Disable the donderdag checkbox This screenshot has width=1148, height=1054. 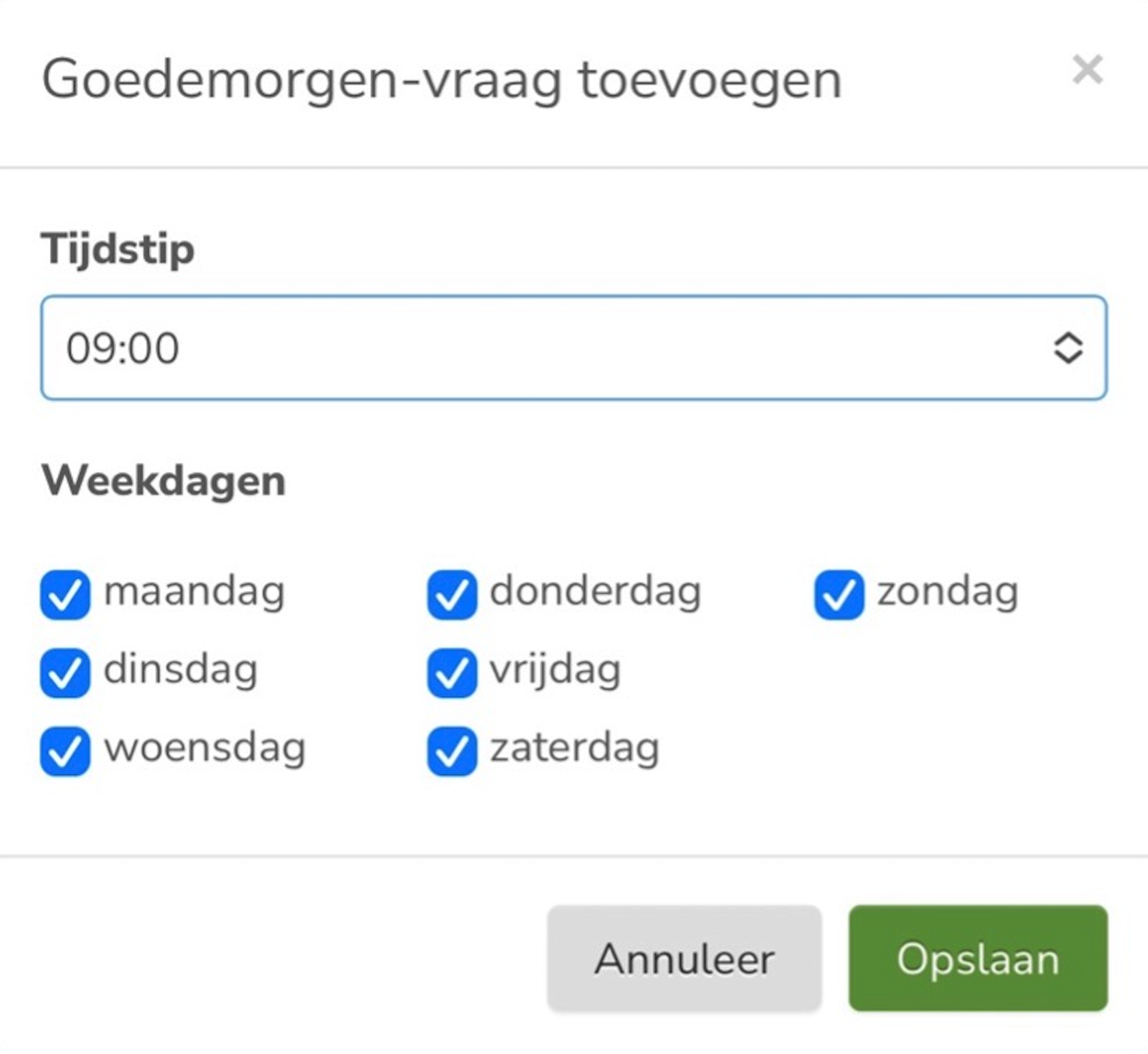452,595
